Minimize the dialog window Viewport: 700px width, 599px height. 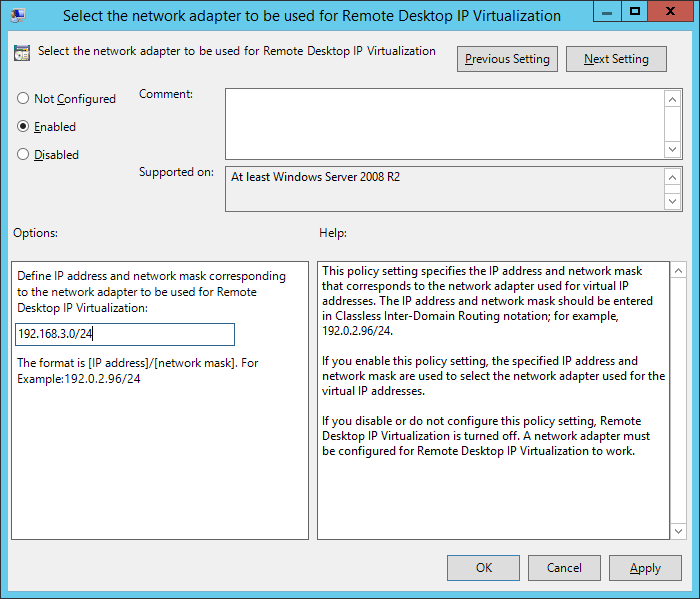pyautogui.click(x=607, y=12)
